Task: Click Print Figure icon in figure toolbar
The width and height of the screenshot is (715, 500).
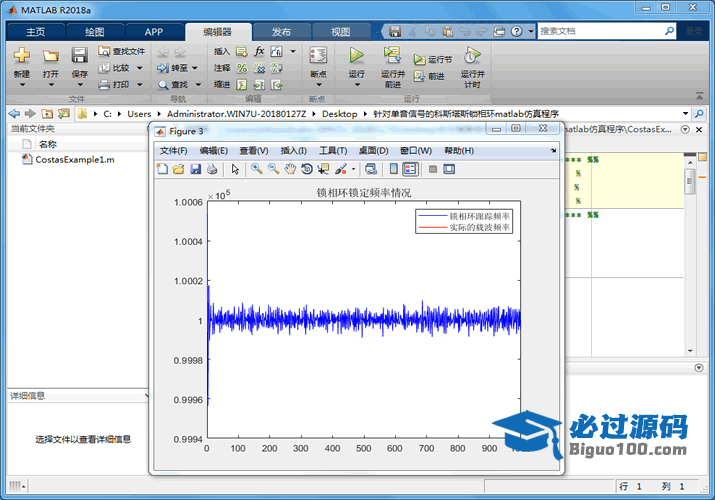Action: coord(212,169)
